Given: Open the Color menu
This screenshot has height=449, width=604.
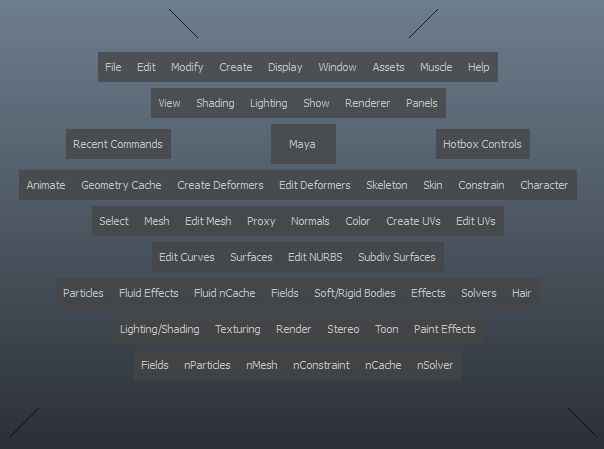Looking at the screenshot, I should pos(357,221).
